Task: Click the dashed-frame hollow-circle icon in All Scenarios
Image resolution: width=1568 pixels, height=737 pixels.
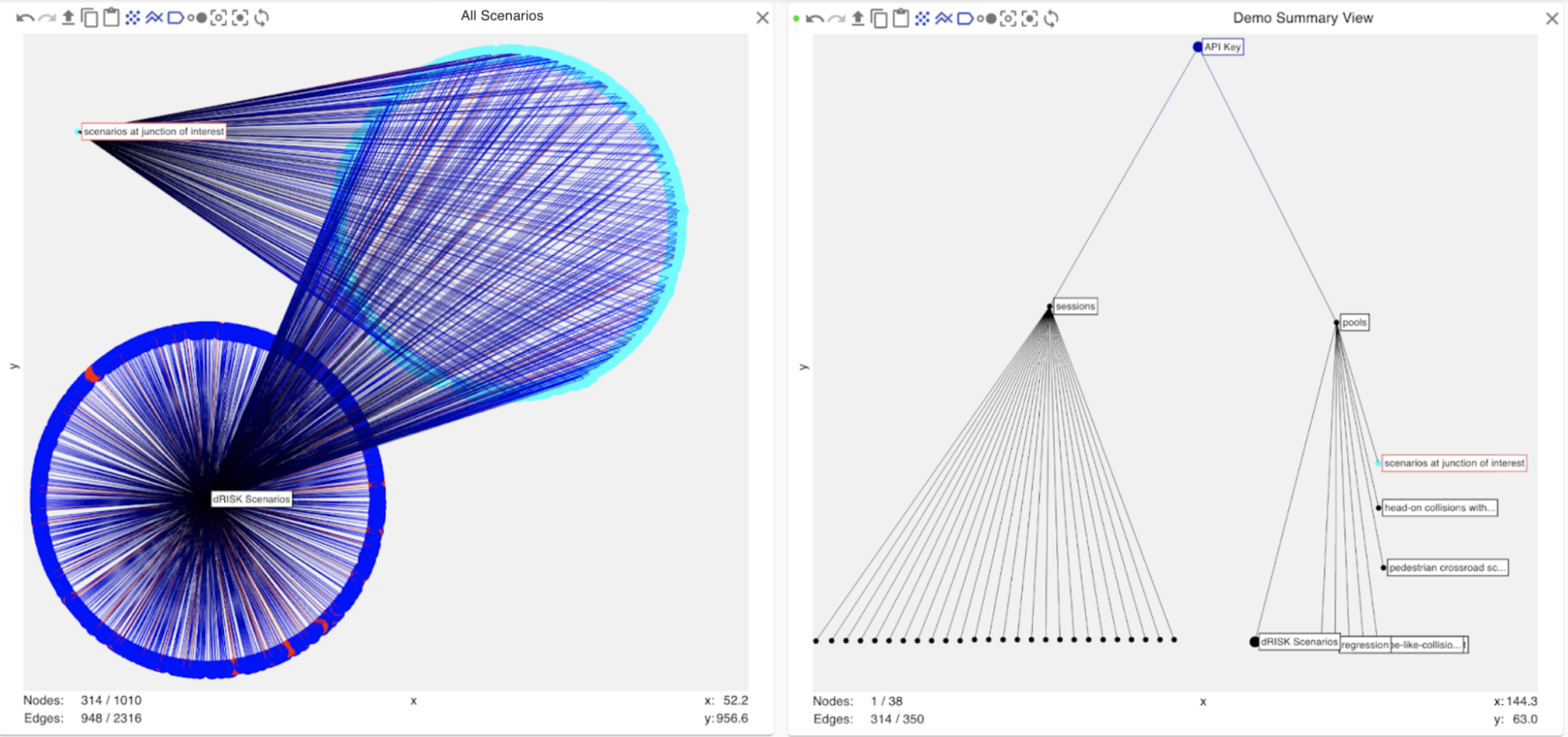Action: tap(219, 17)
